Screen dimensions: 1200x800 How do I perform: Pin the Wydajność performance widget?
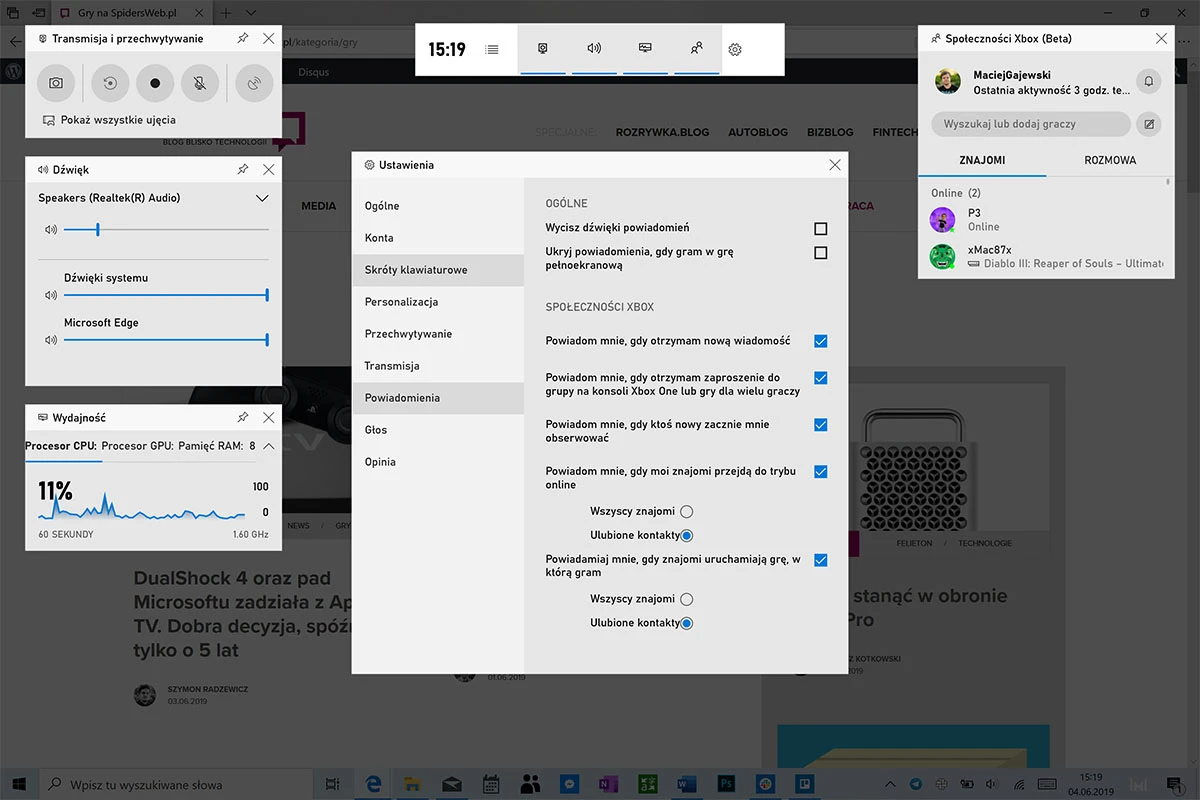point(243,417)
